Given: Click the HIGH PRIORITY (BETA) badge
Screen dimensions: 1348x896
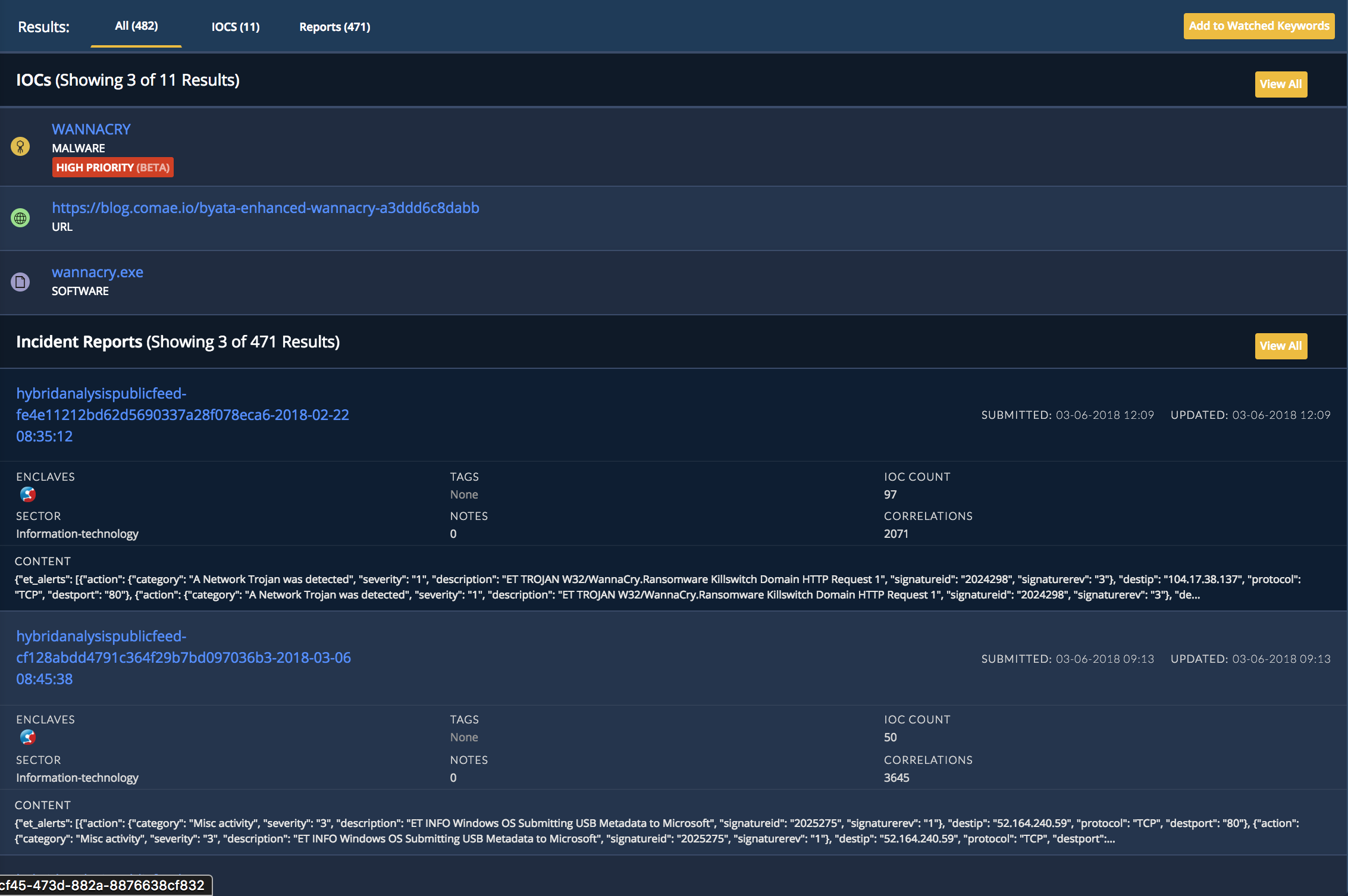Looking at the screenshot, I should click(113, 167).
